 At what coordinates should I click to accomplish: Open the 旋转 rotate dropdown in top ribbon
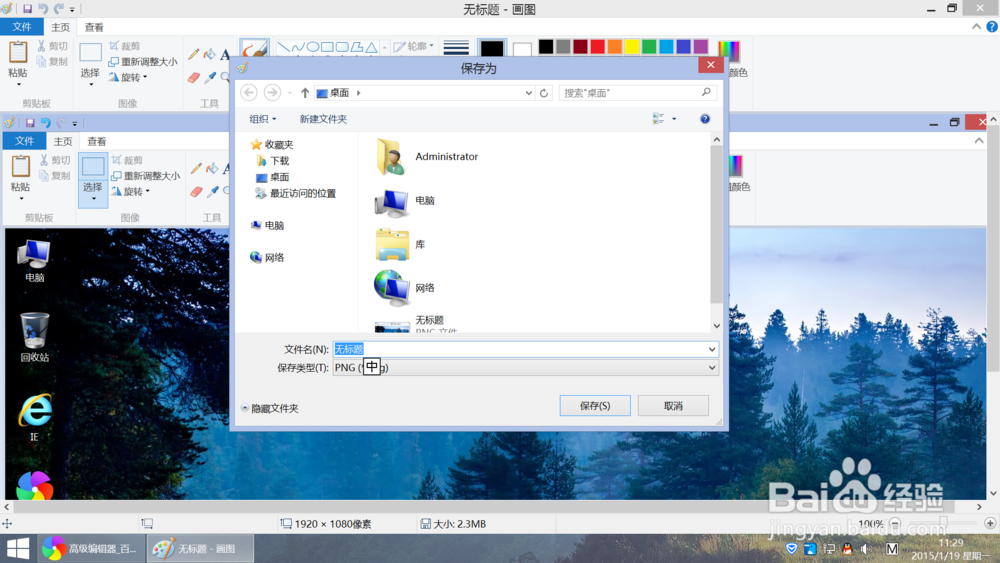point(128,77)
